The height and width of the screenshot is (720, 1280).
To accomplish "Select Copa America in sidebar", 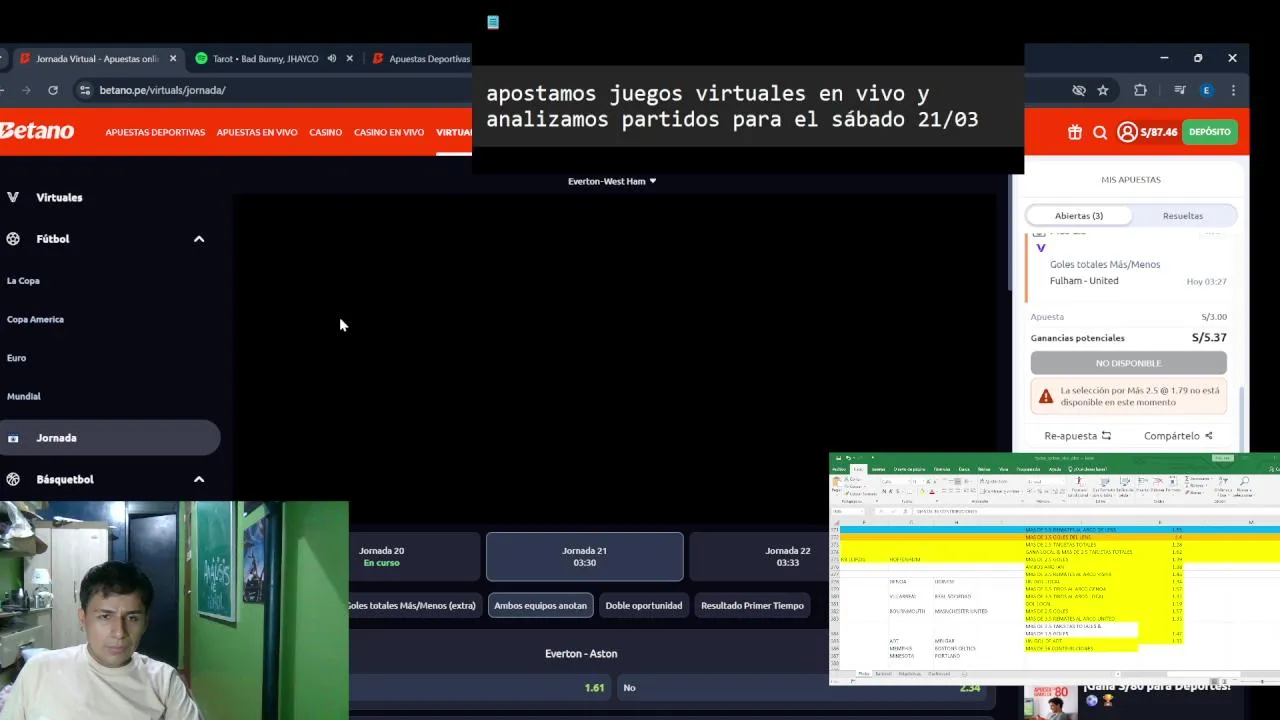I will (35, 319).
